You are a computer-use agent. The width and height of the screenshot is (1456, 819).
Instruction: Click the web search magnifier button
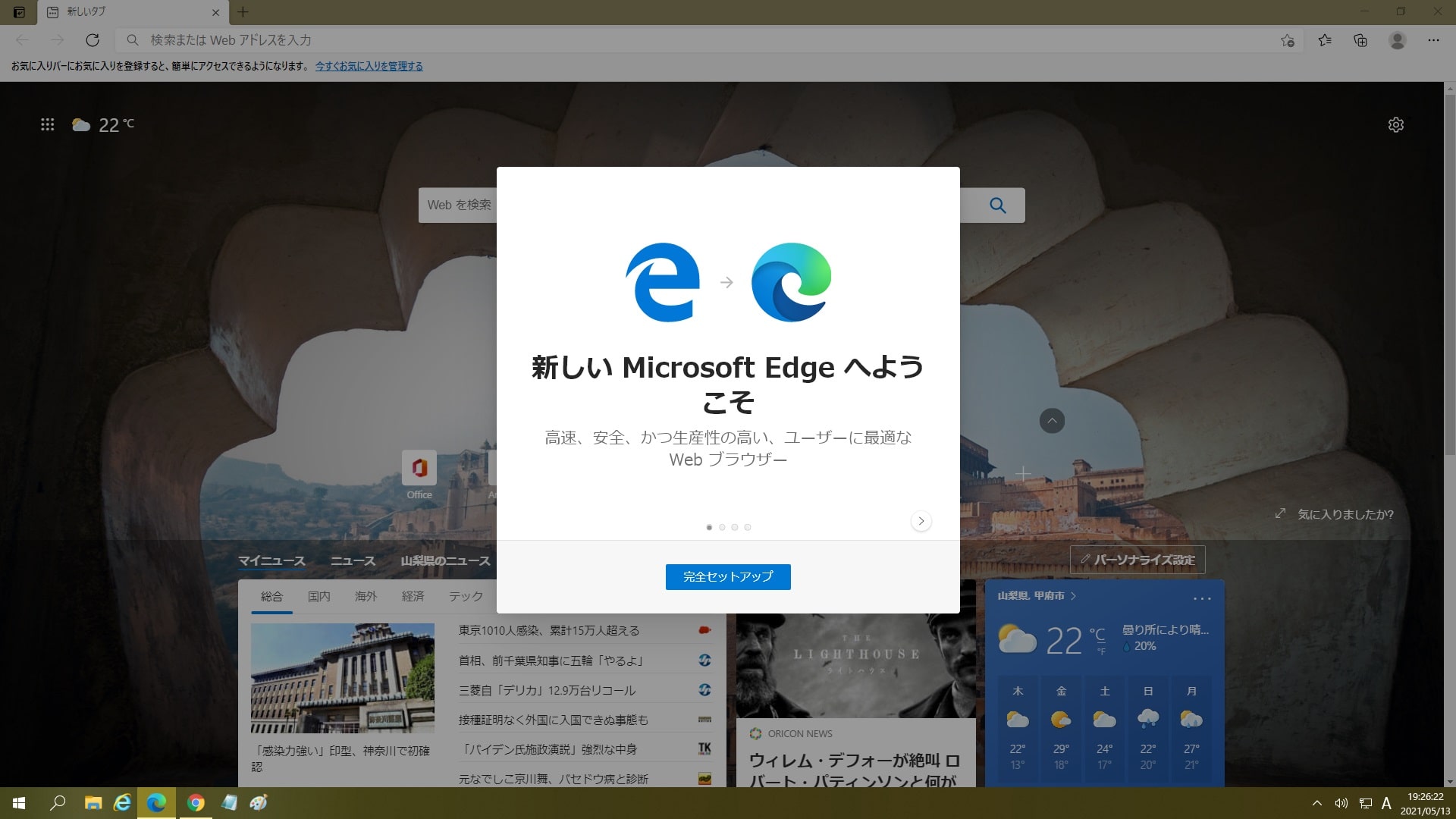(x=997, y=205)
